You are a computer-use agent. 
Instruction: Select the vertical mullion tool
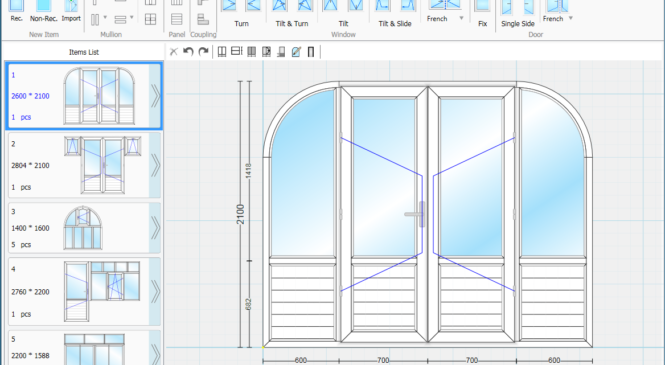(x=95, y=20)
